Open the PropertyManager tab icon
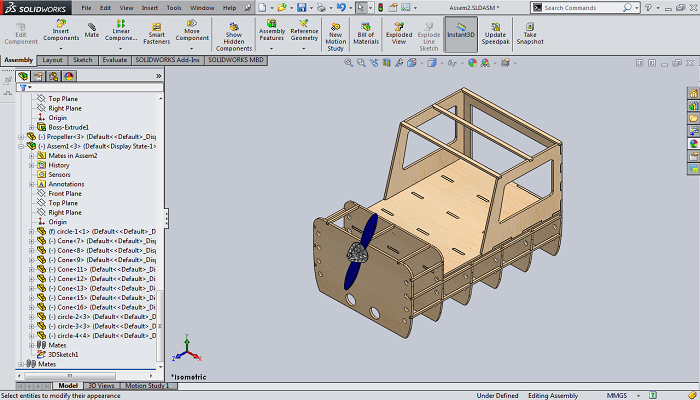The height and width of the screenshot is (400, 700). [38, 76]
